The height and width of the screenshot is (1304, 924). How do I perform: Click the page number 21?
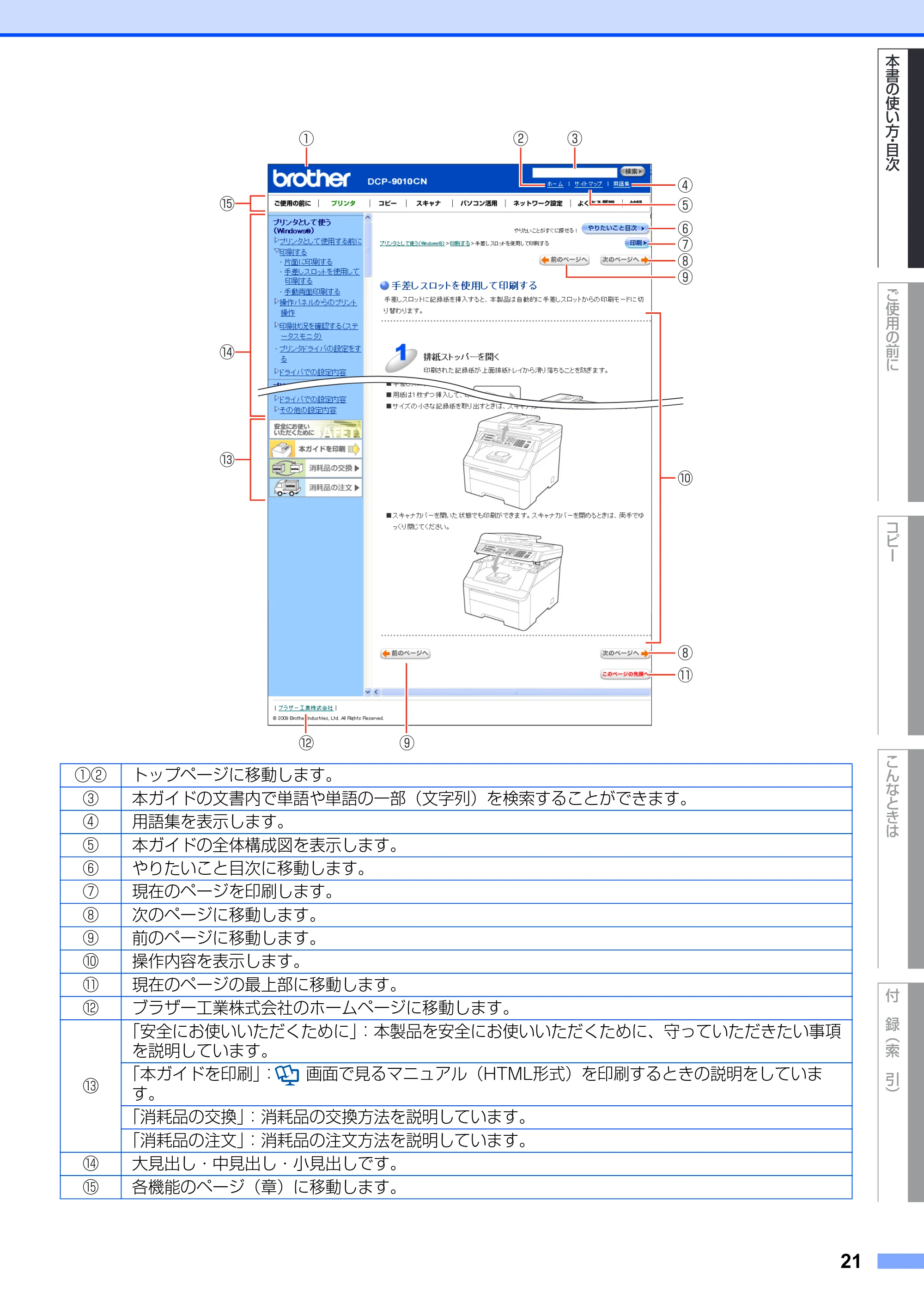pos(850,1261)
